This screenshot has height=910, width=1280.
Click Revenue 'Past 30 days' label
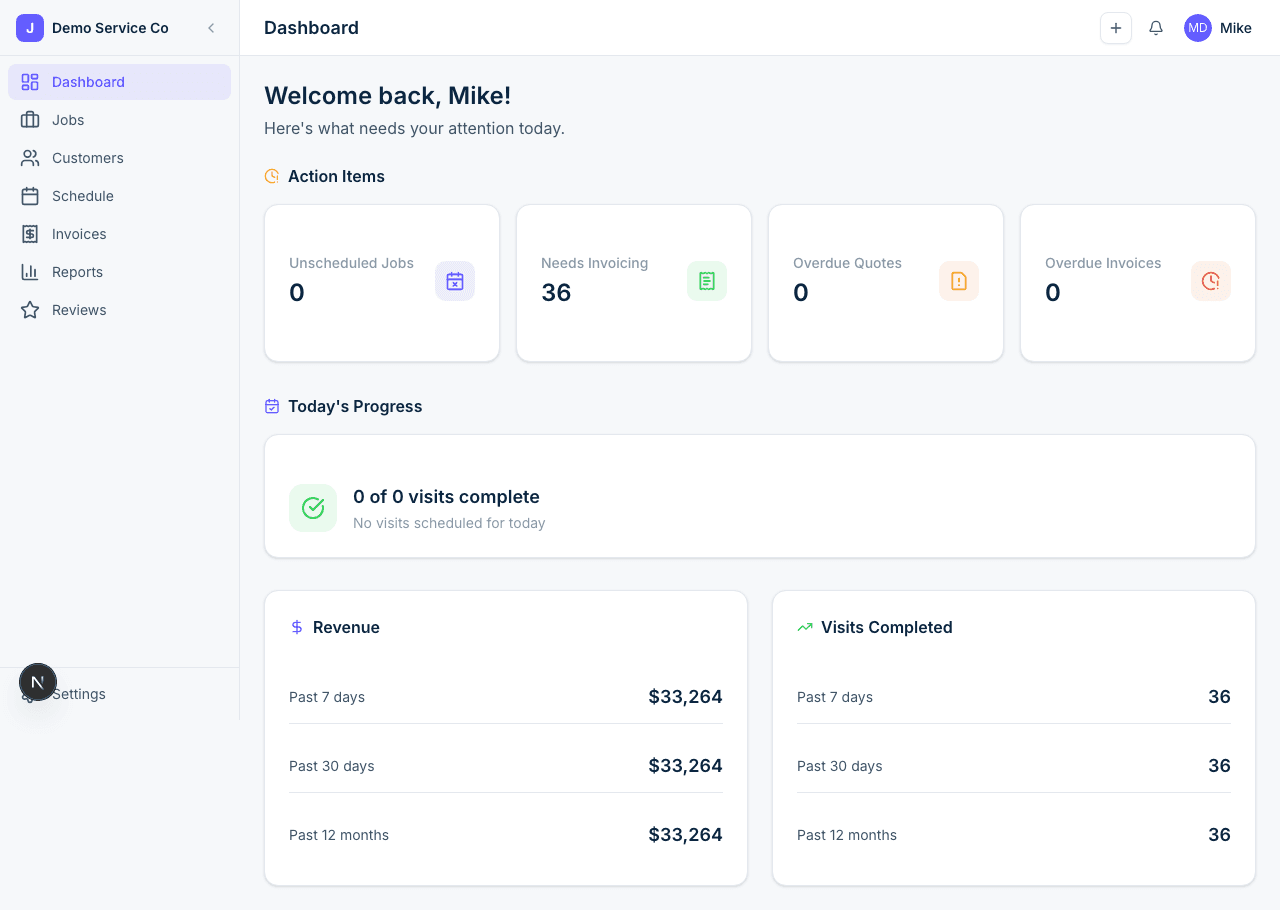coord(332,766)
